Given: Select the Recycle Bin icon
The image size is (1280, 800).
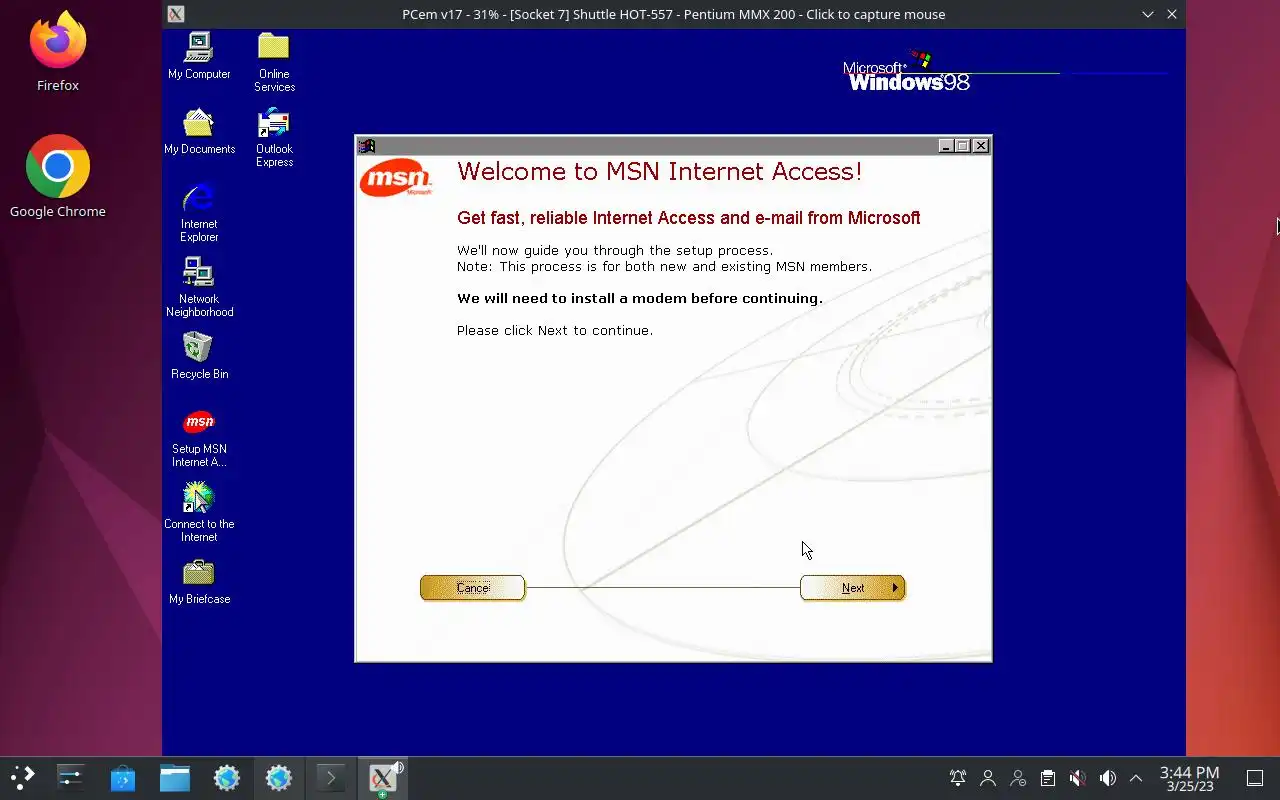Looking at the screenshot, I should coord(199,356).
